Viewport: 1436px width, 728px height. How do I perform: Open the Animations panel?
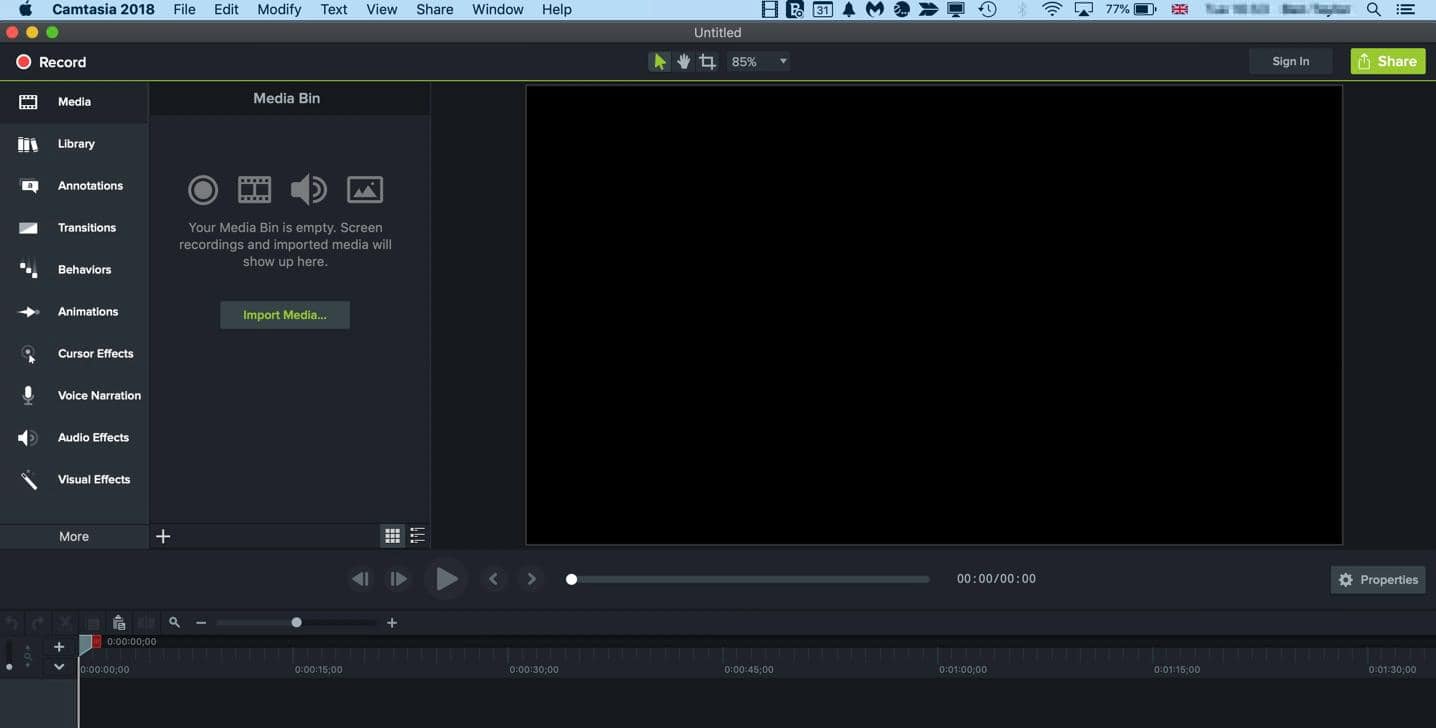74,312
